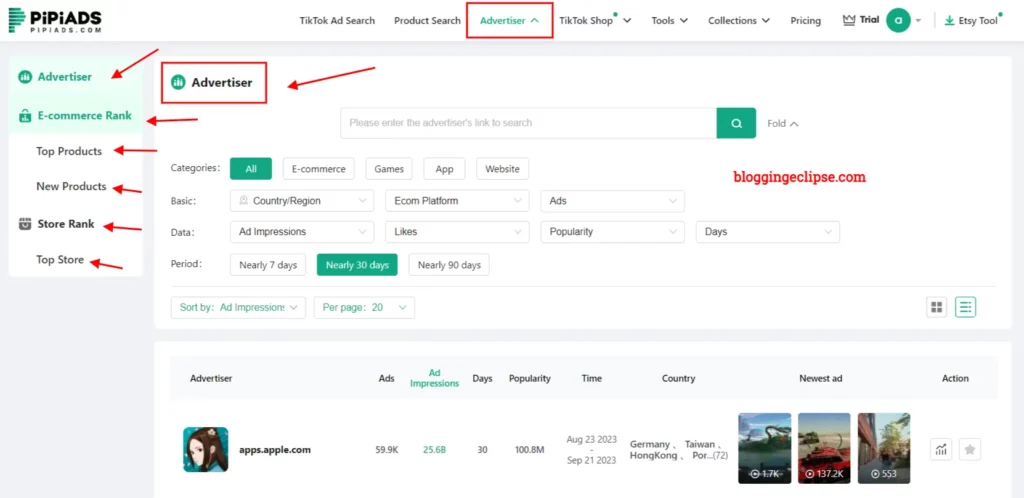This screenshot has width=1024, height=498.
Task: Expand the account menu arrow beside the avatar
Action: point(918,21)
